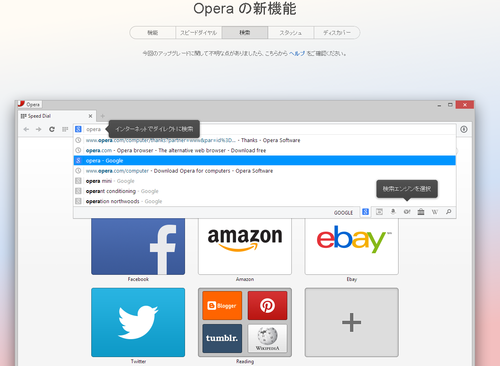
Task: Open the ヘルプ link
Action: [297, 53]
